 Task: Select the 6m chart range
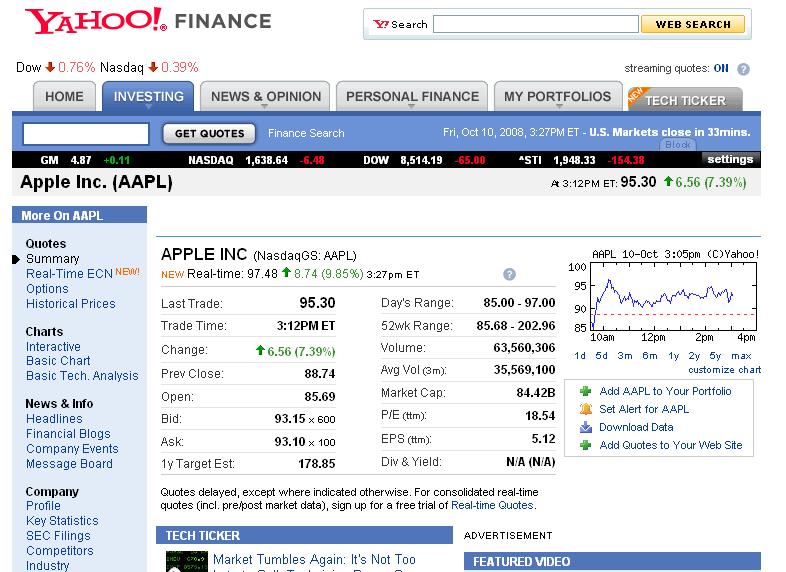coord(650,356)
